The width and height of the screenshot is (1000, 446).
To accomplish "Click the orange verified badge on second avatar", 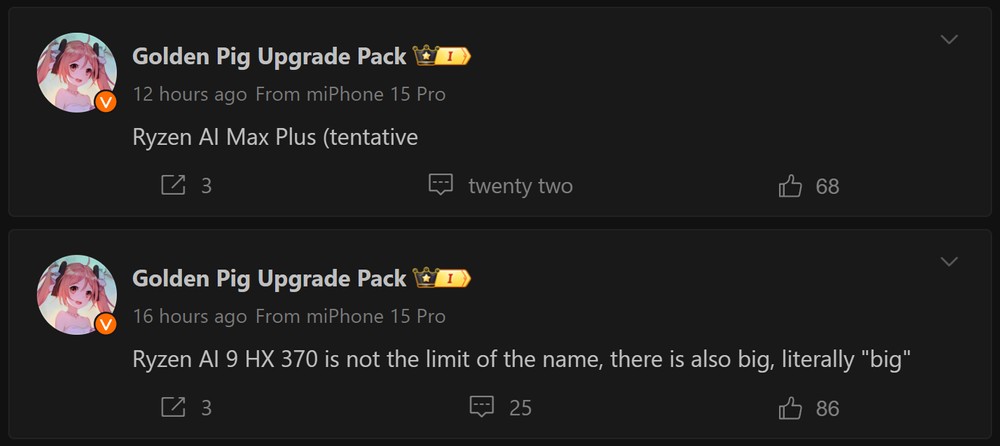I will (106, 324).
